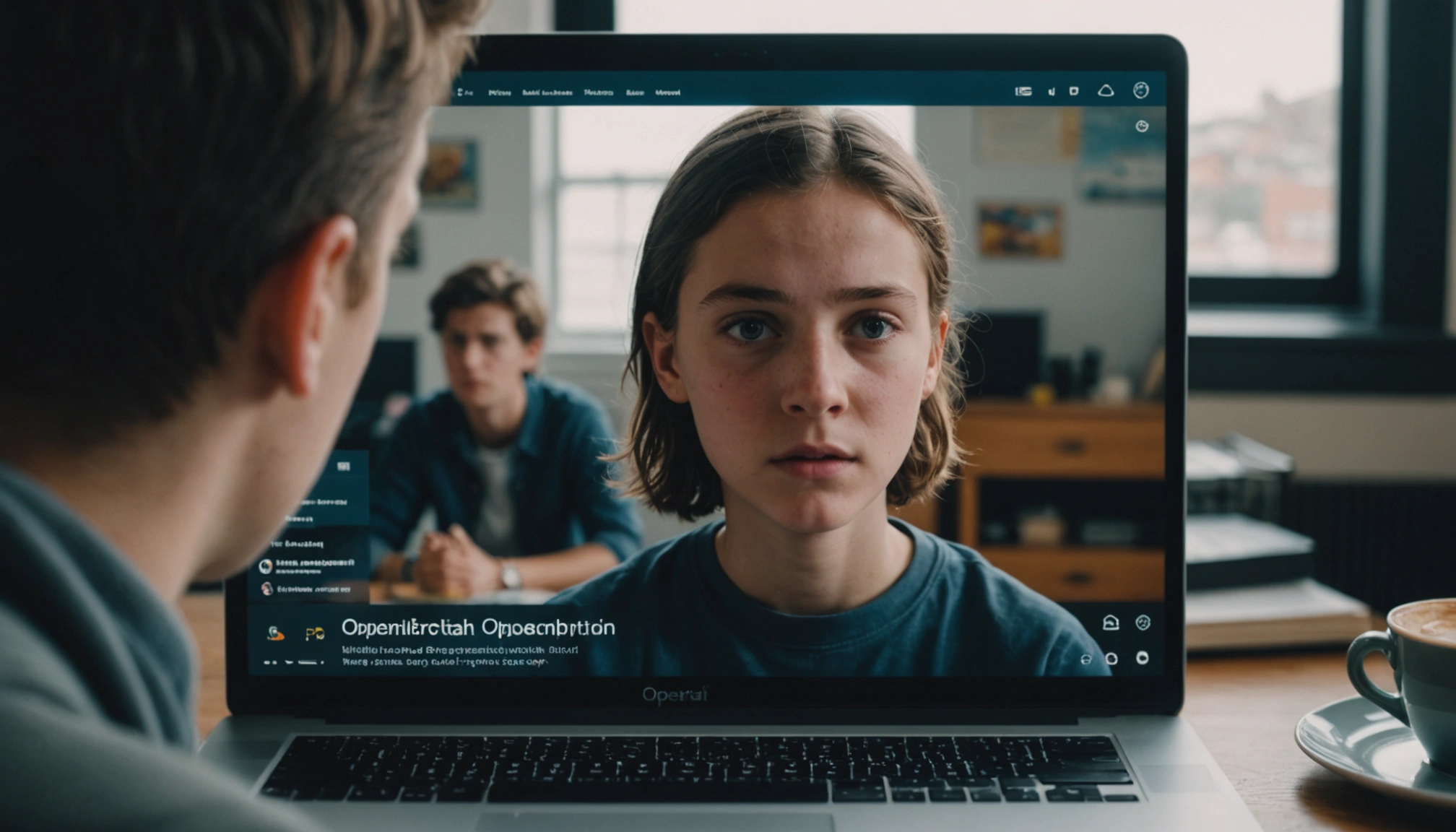Screen dimensions: 1456x832
Task: Select the sidebar row with the pink avatar
Action: (307, 589)
